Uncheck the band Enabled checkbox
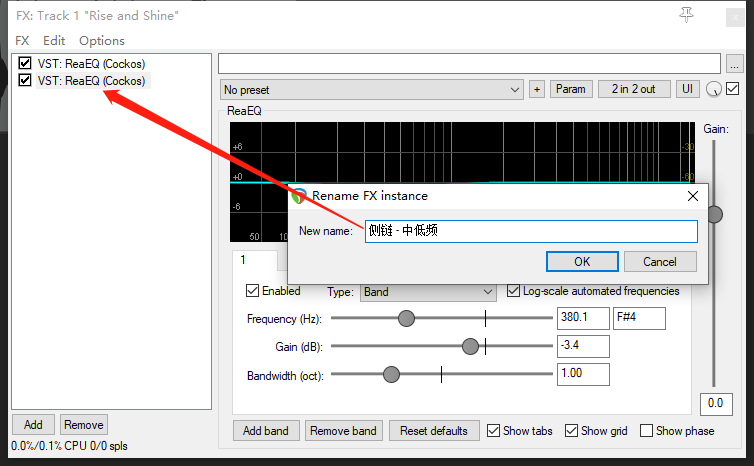Screen dimensions: 754x466 (x=252, y=290)
